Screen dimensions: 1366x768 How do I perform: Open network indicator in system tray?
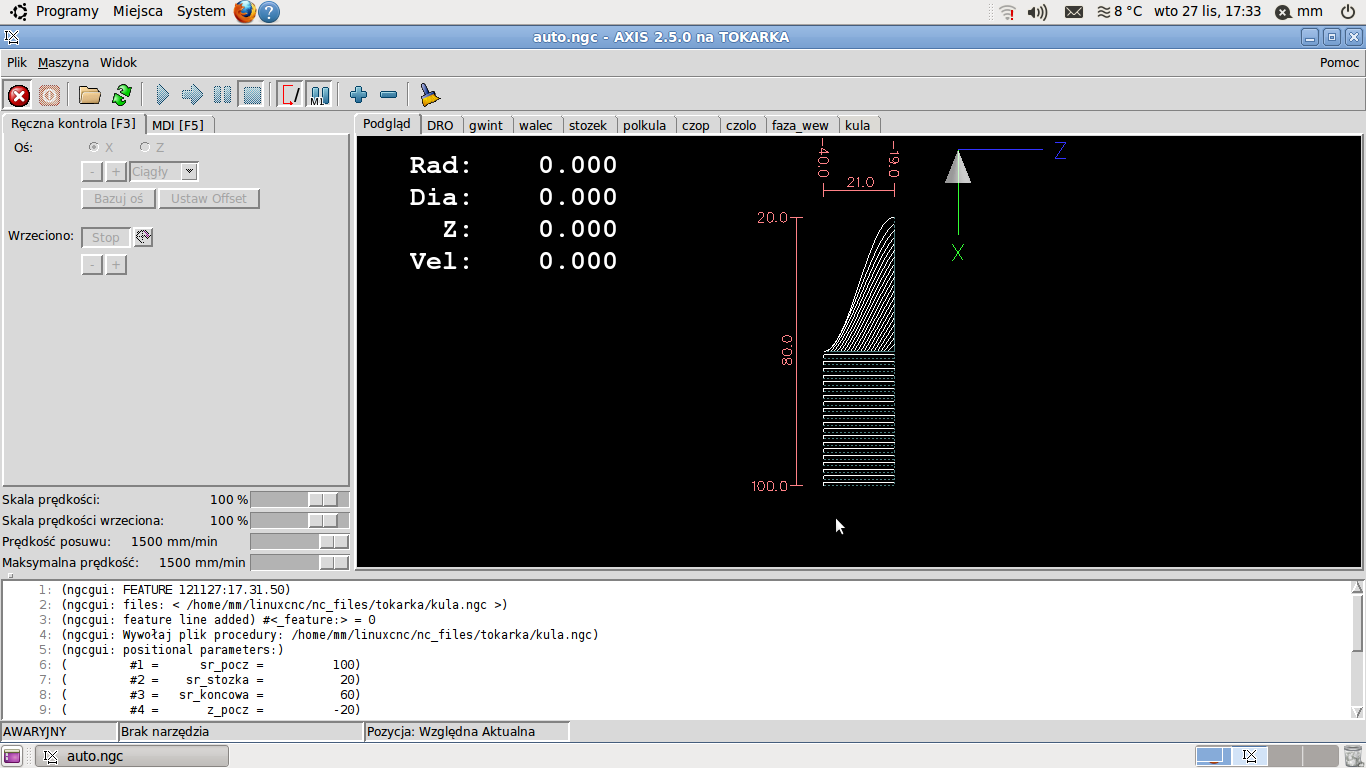point(1007,12)
